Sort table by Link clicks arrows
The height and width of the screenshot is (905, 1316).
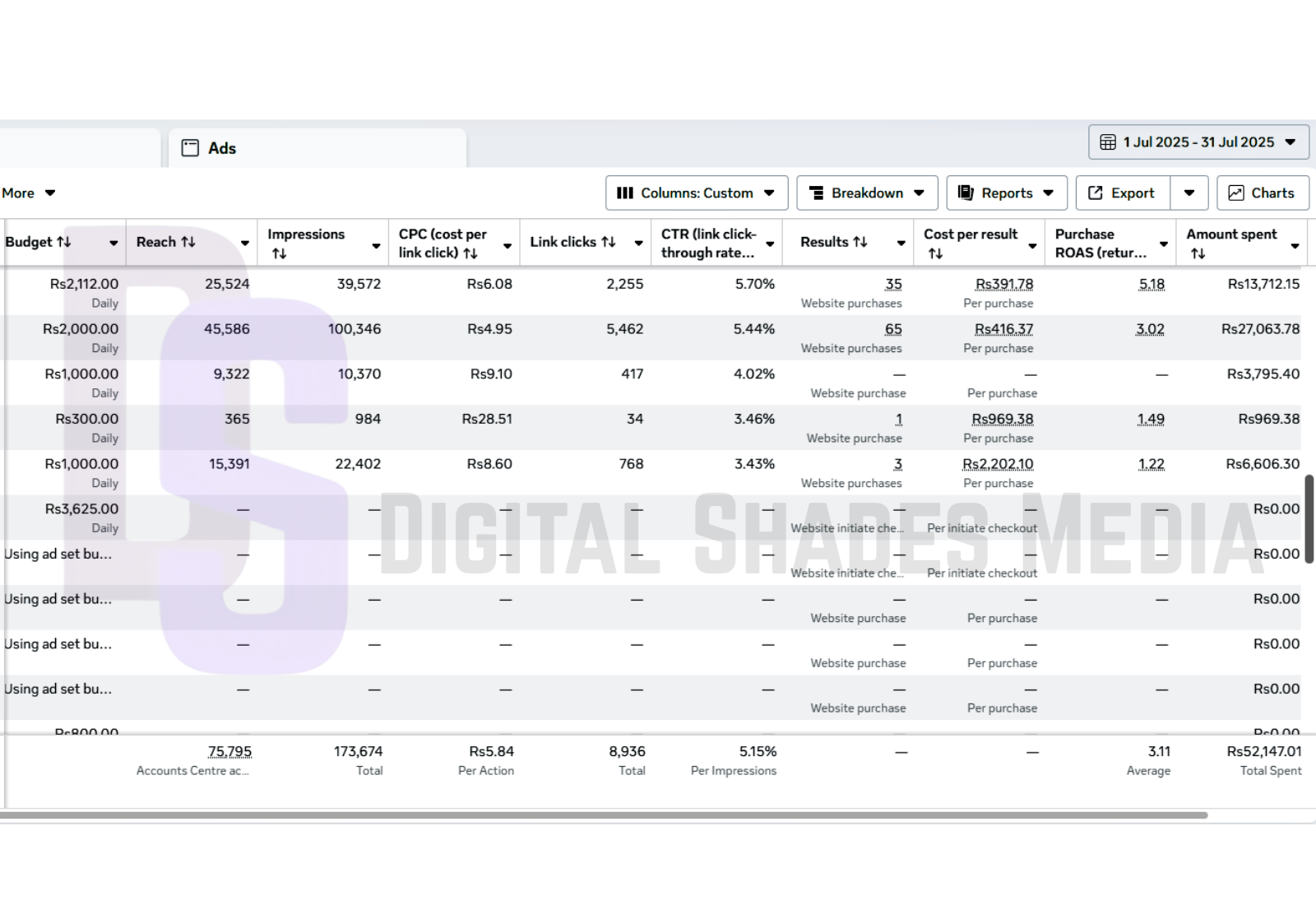pos(609,242)
